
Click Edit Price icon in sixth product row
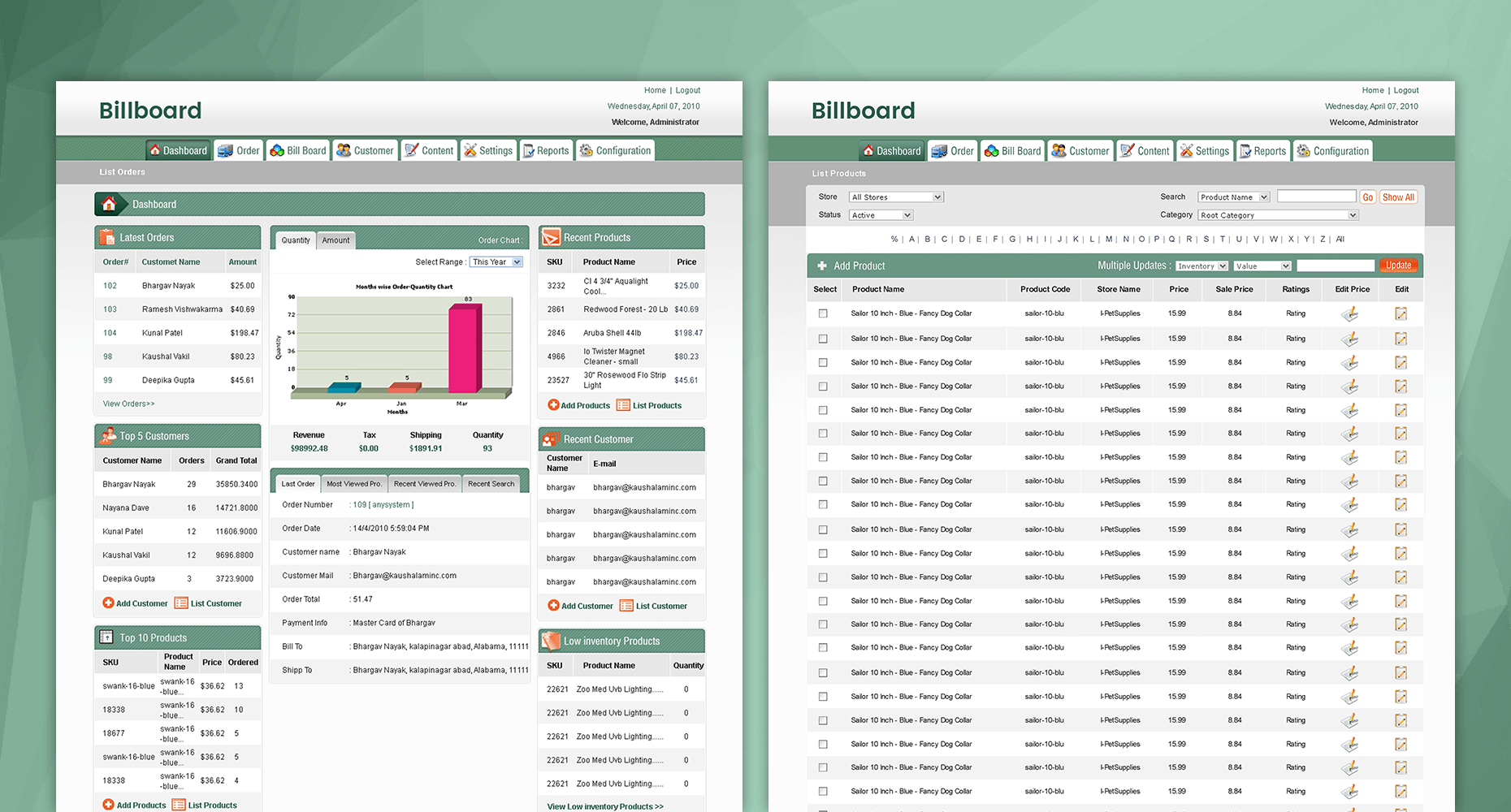(1349, 434)
